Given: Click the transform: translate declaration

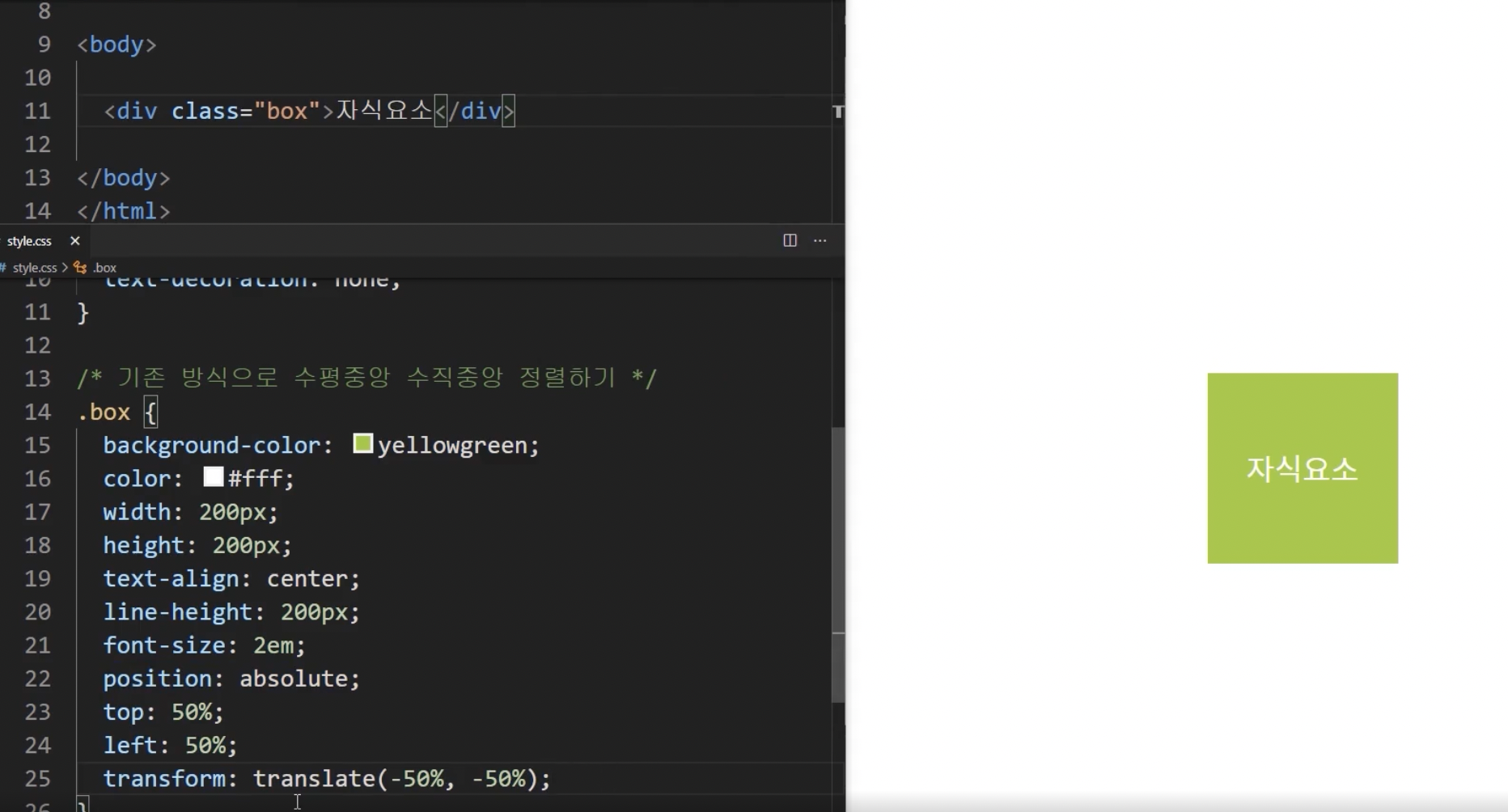Looking at the screenshot, I should click(x=327, y=779).
